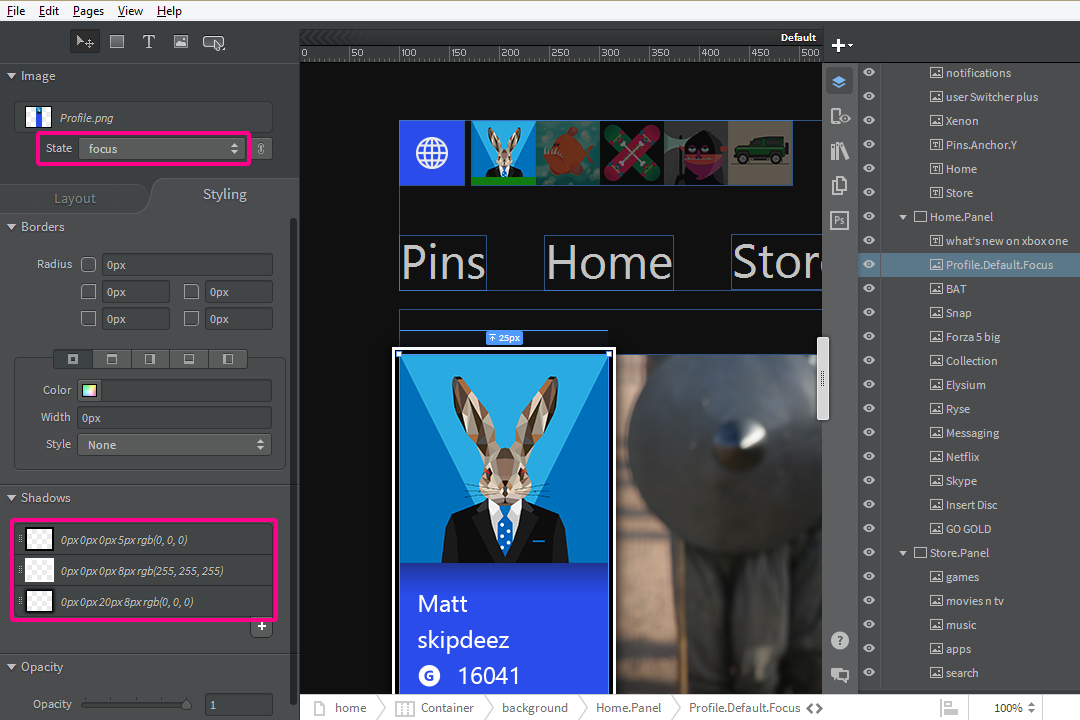This screenshot has height=720, width=1080.
Task: Switch to the Layout tab
Action: pos(74,197)
